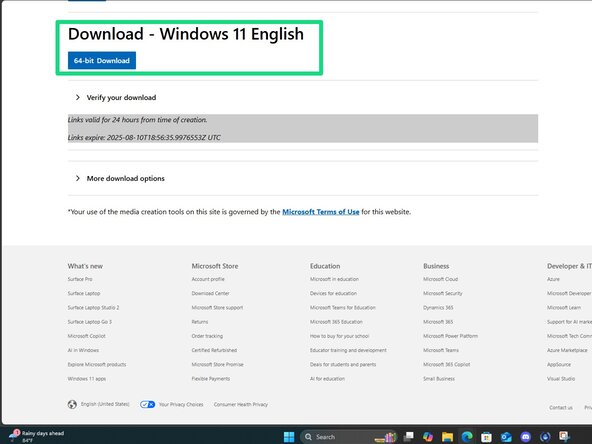
Task: Open File Explorer from the taskbar
Action: click(447, 437)
